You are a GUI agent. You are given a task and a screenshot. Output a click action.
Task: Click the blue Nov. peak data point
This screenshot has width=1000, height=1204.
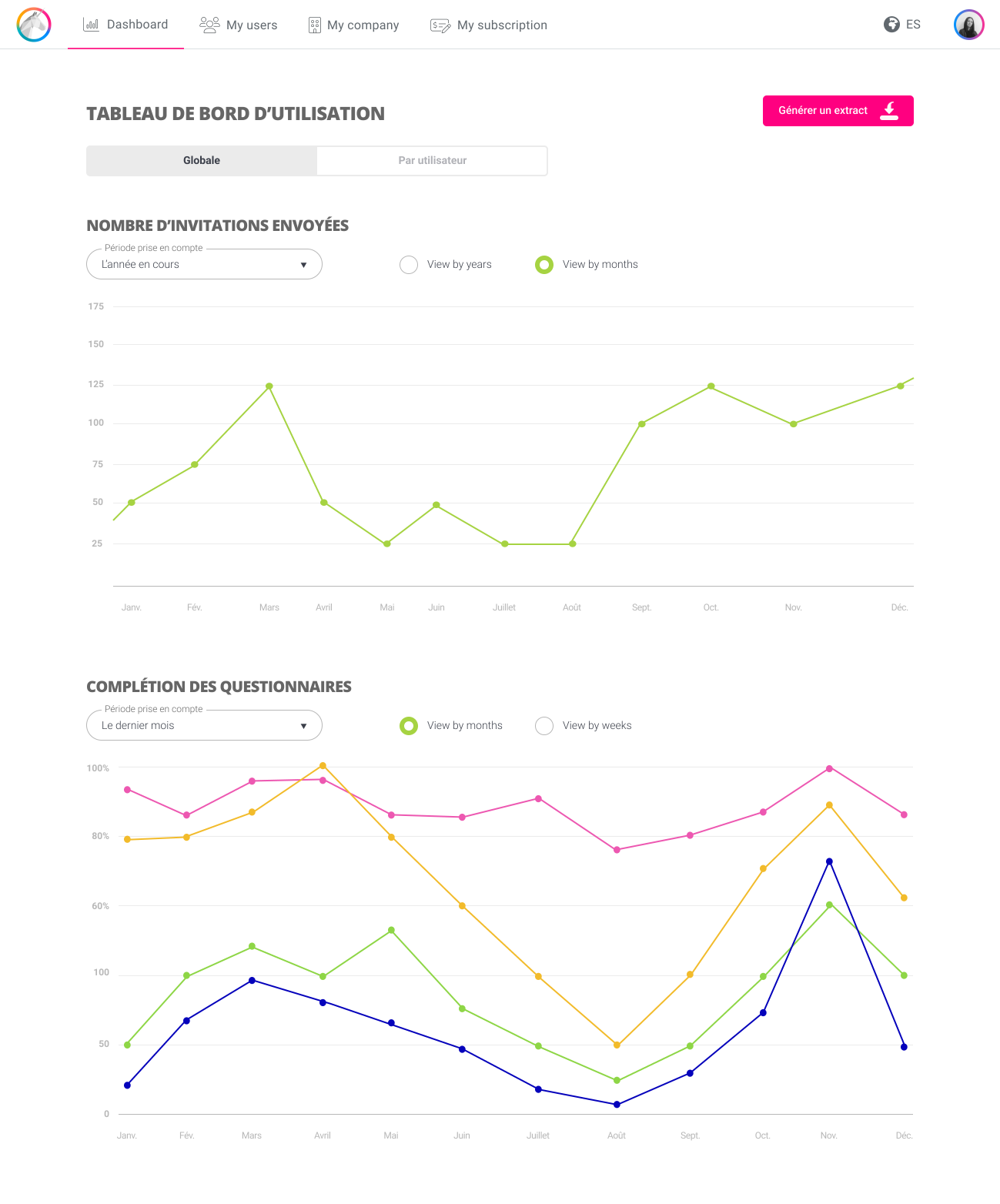point(829,861)
